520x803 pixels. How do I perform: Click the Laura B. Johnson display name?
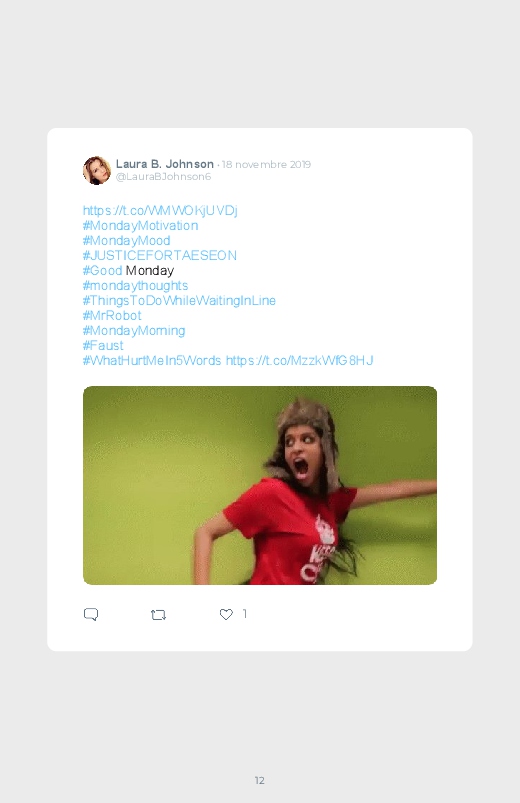point(164,164)
